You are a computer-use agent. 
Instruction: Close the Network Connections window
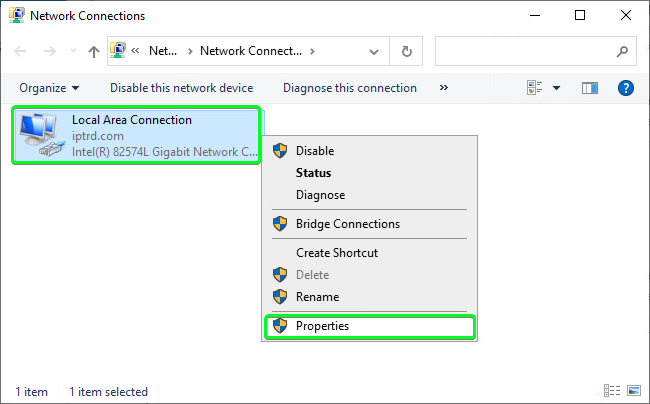[x=626, y=15]
